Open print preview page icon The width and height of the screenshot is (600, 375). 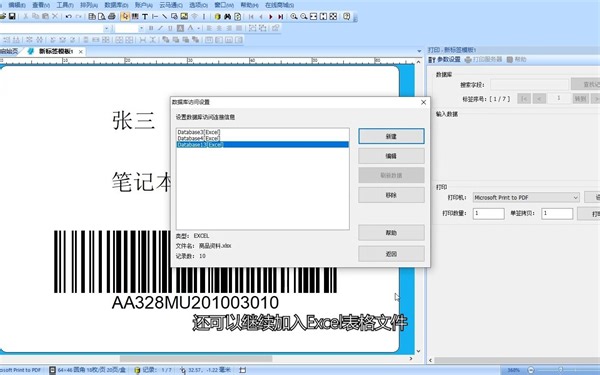[102, 16]
